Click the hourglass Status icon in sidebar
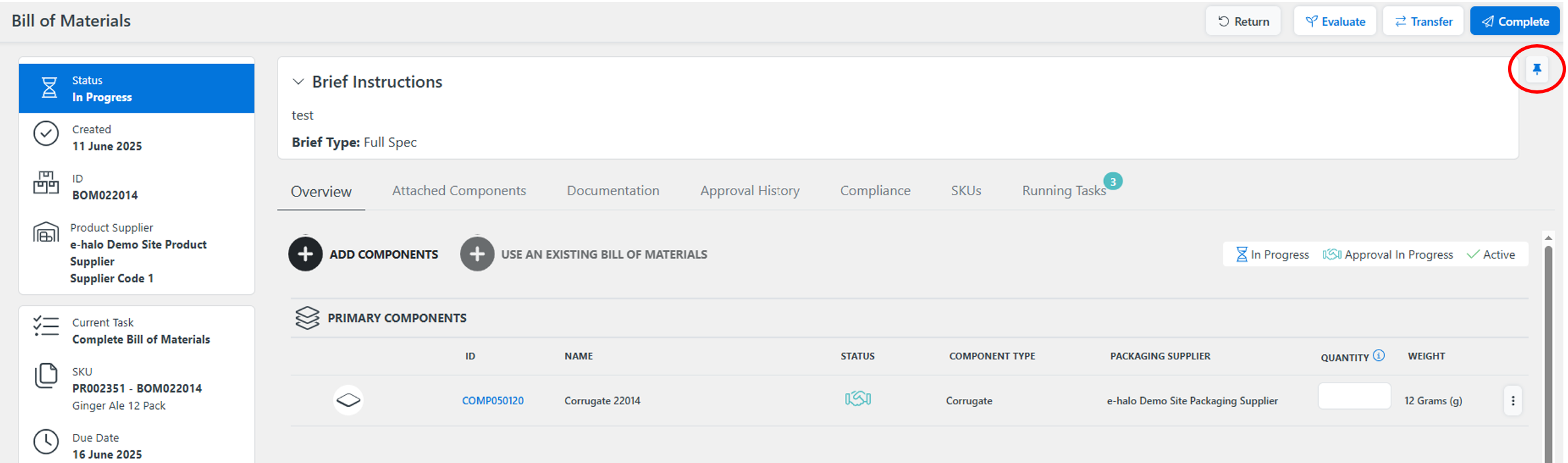Screen dimensions: 1568x463 click(x=49, y=88)
